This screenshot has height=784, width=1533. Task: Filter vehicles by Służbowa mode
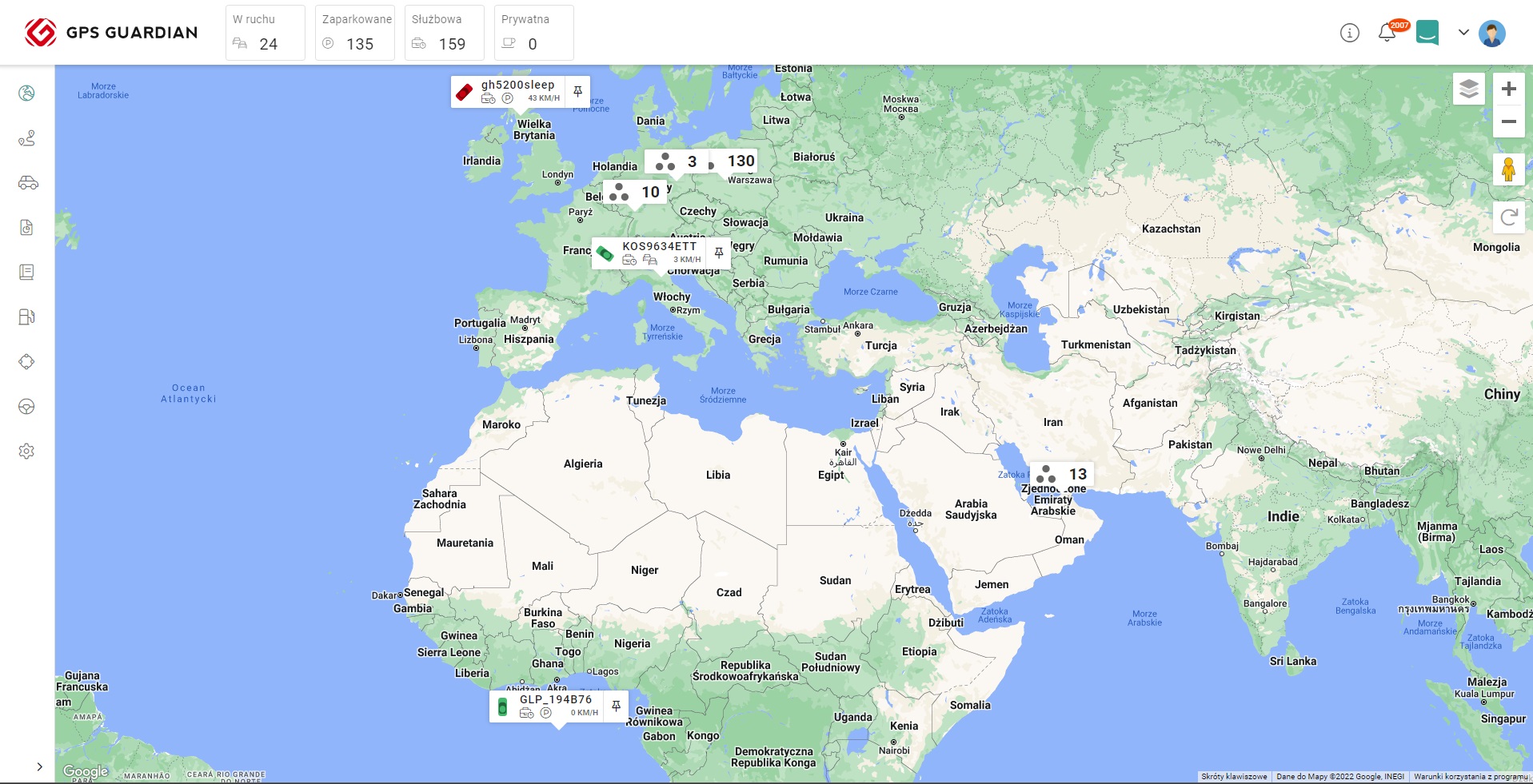click(x=445, y=33)
